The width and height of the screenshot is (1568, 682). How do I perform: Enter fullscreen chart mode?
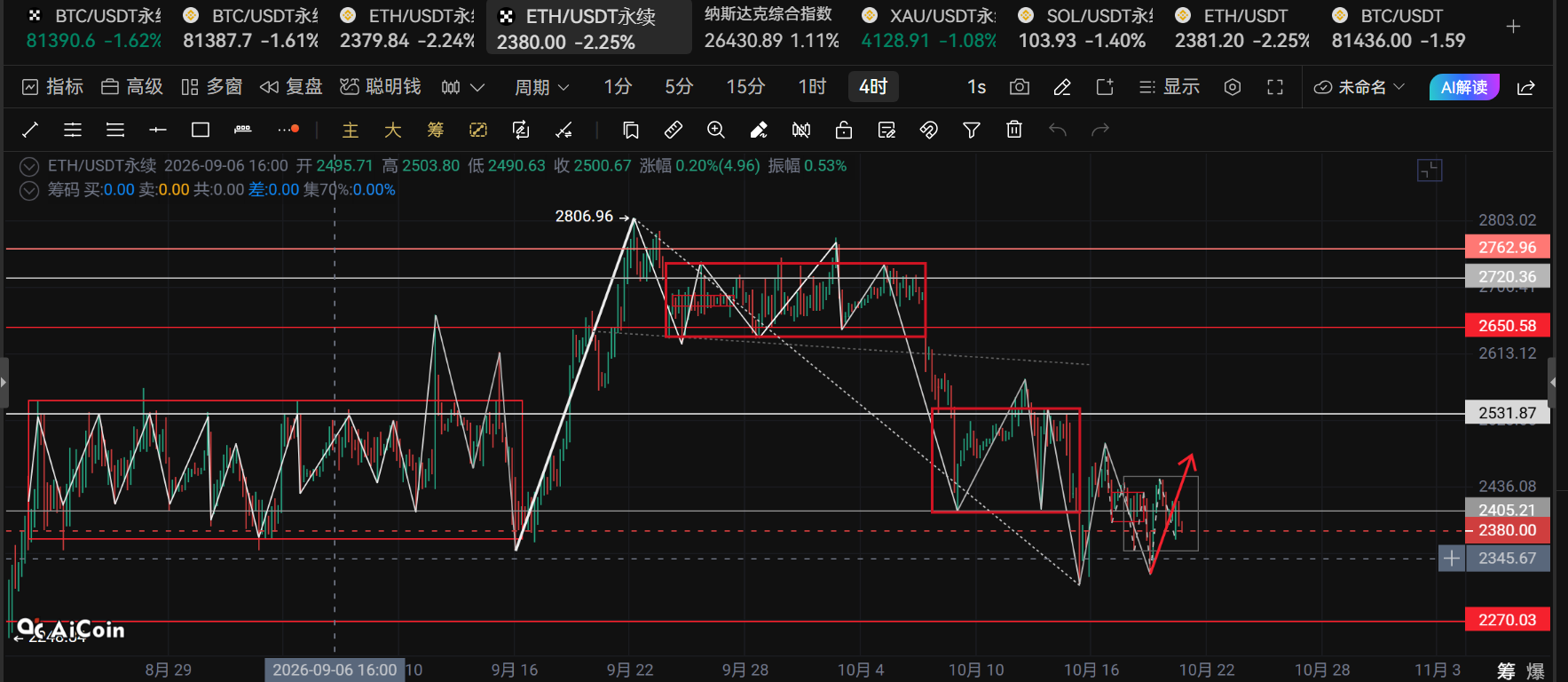point(1275,87)
